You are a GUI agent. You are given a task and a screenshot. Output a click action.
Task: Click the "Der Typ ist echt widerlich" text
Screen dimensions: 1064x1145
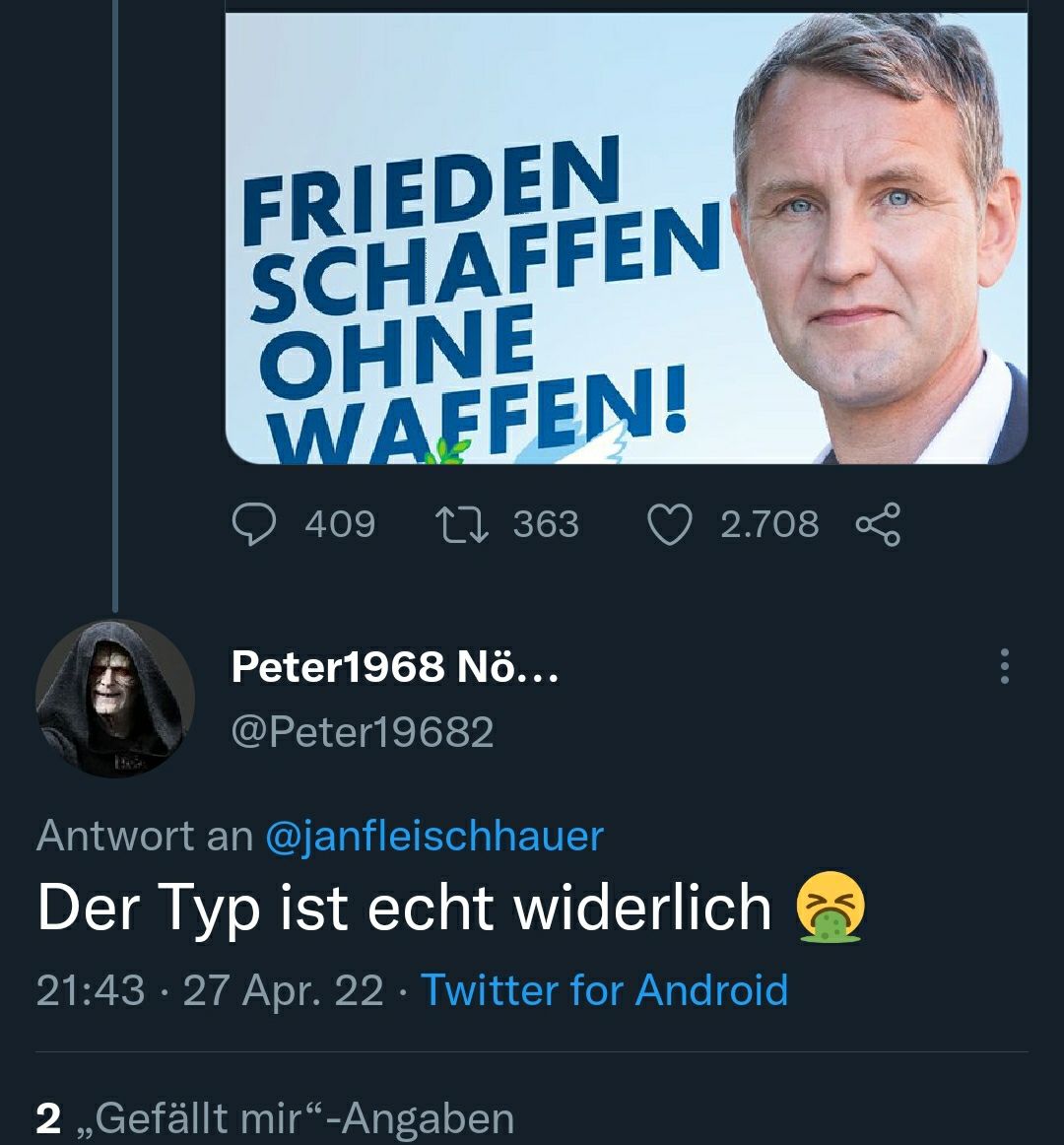[404, 908]
